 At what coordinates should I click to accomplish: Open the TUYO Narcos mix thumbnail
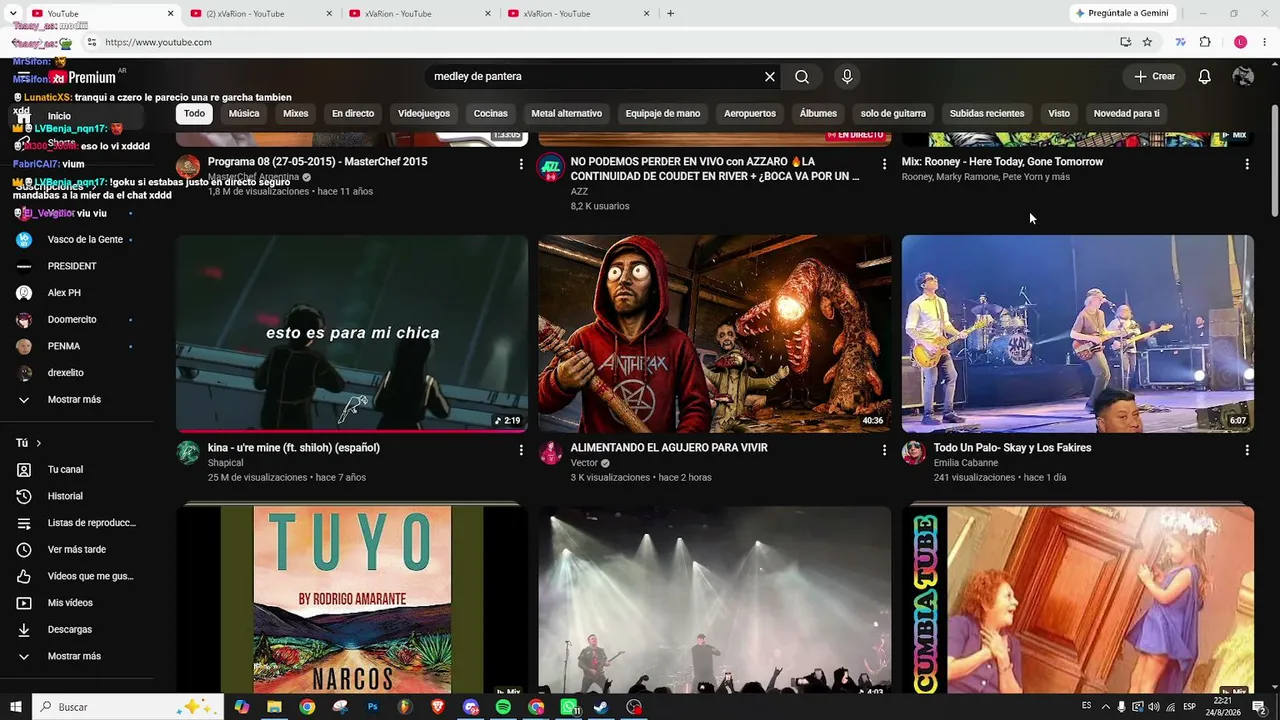352,600
